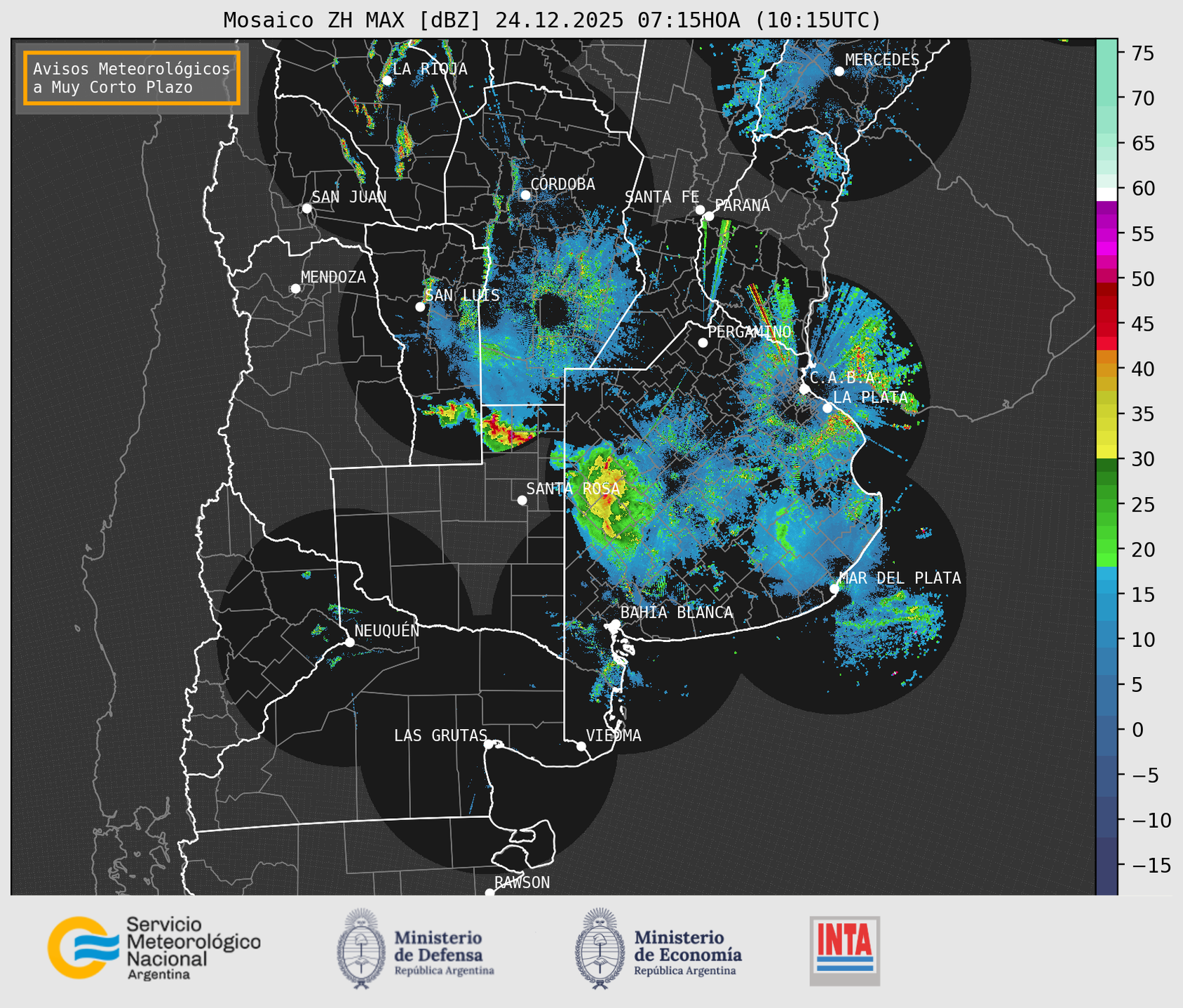Click the MAR DEL PLATA label text

900,578
